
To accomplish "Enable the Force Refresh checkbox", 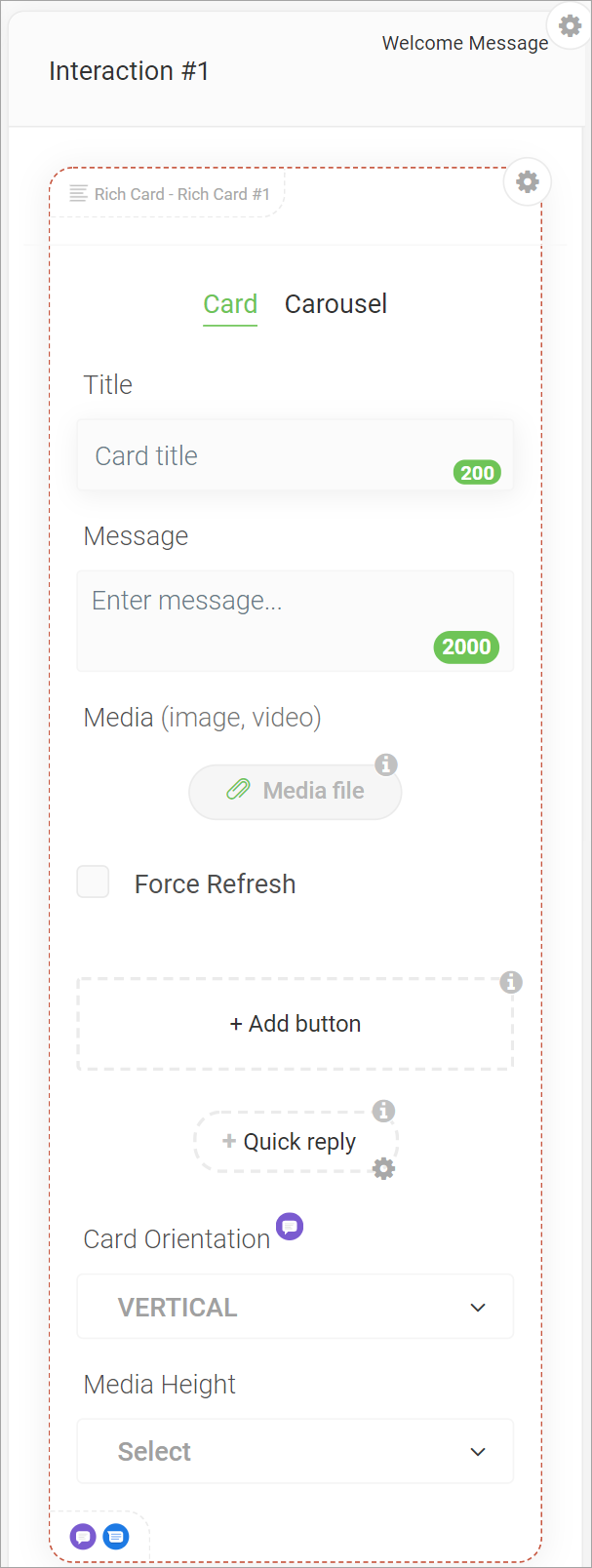I will pos(94,882).
